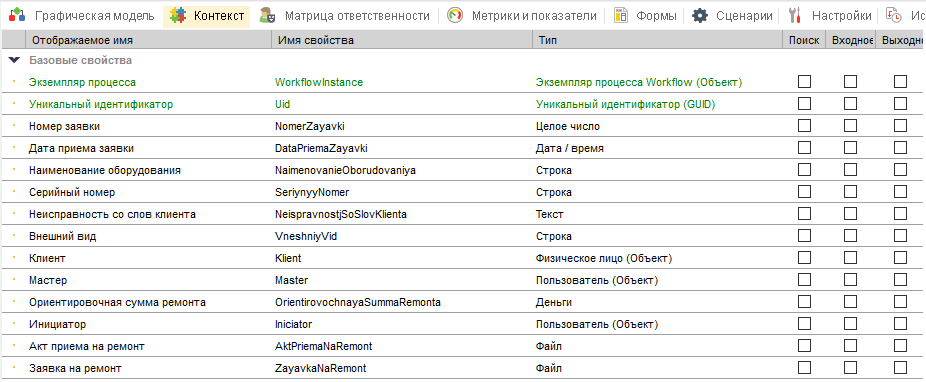Click property name AktPriemaNaRemont
Image resolution: width=926 pixels, height=382 pixels.
(324, 346)
